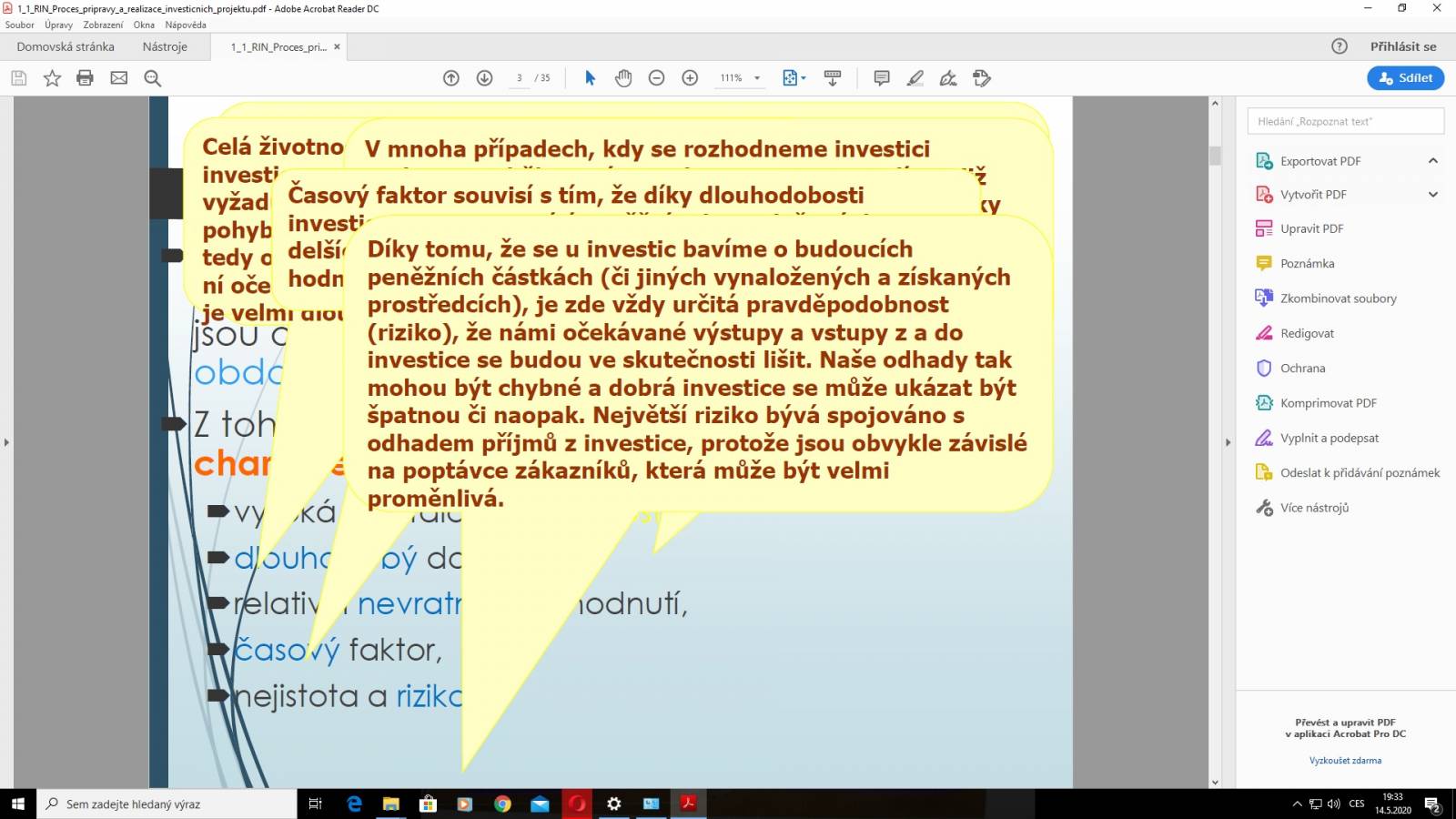Print the document with the printer icon
The image size is (1456, 819).
85,78
